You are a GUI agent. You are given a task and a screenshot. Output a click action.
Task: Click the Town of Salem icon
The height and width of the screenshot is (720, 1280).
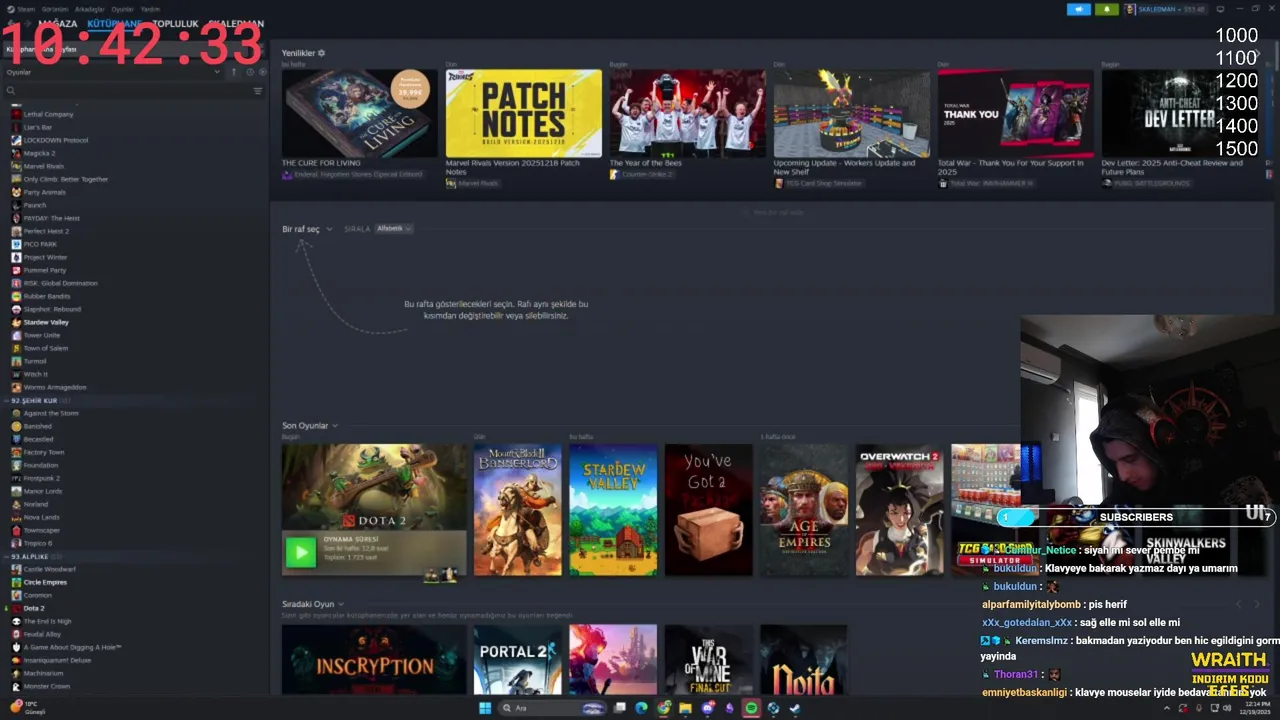(16, 348)
